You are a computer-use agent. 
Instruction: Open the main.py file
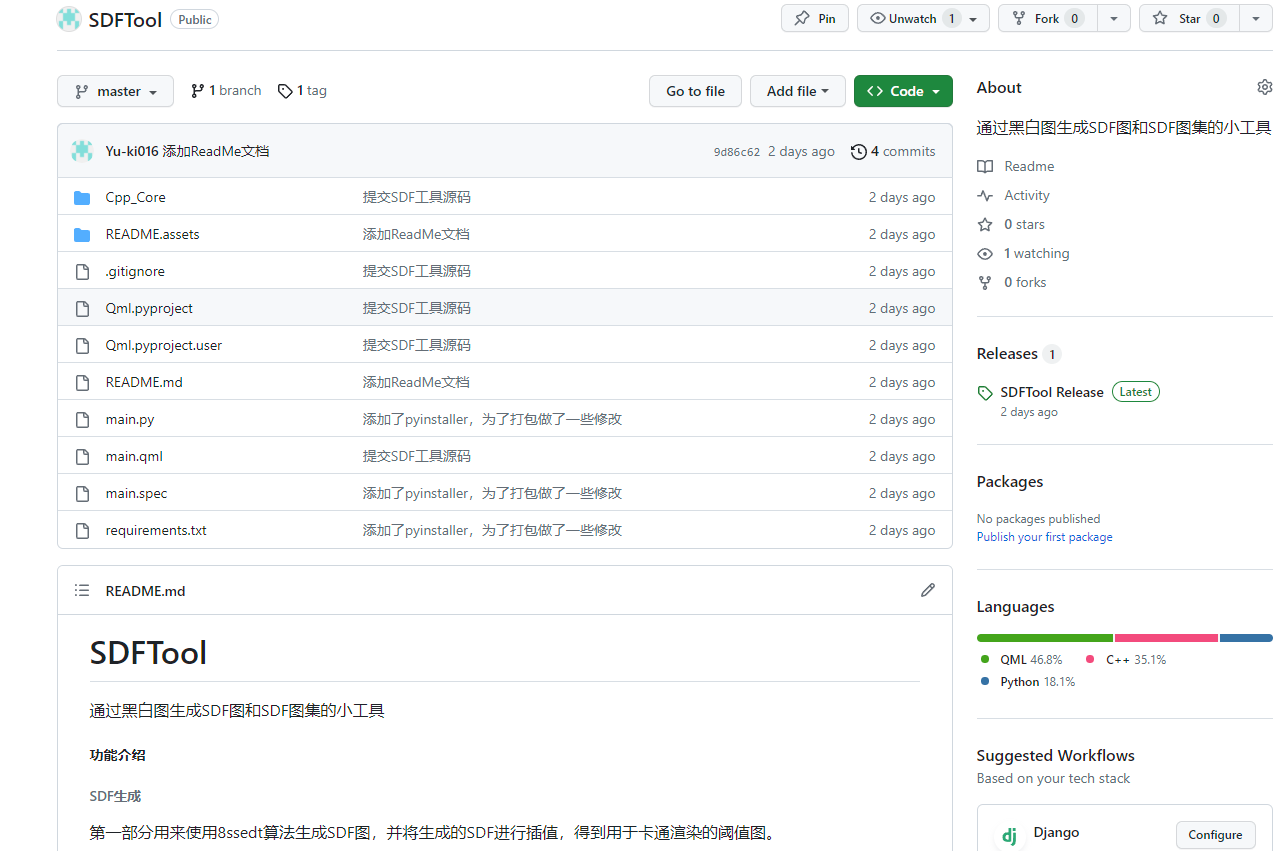click(129, 419)
